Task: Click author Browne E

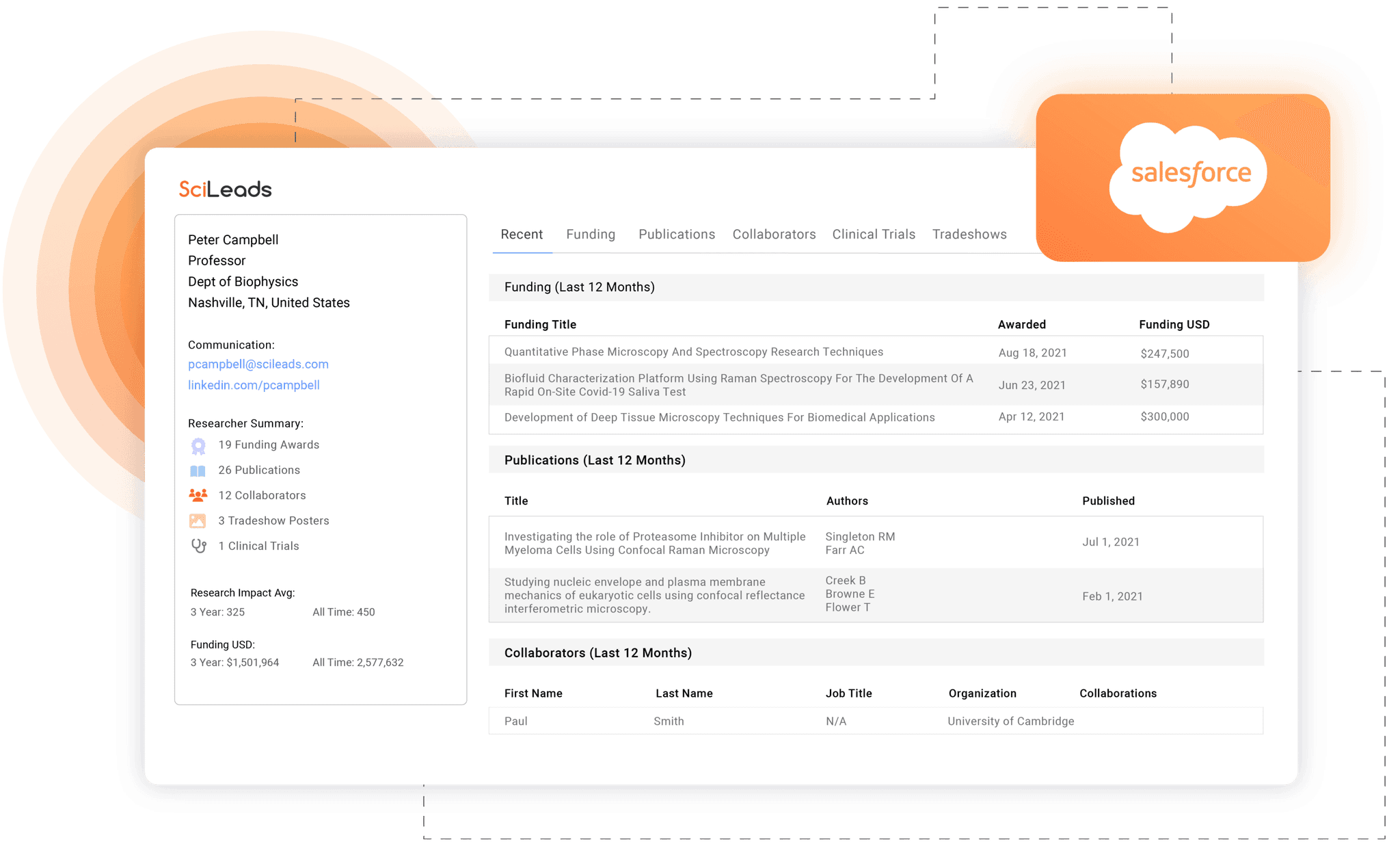Action: point(850,594)
